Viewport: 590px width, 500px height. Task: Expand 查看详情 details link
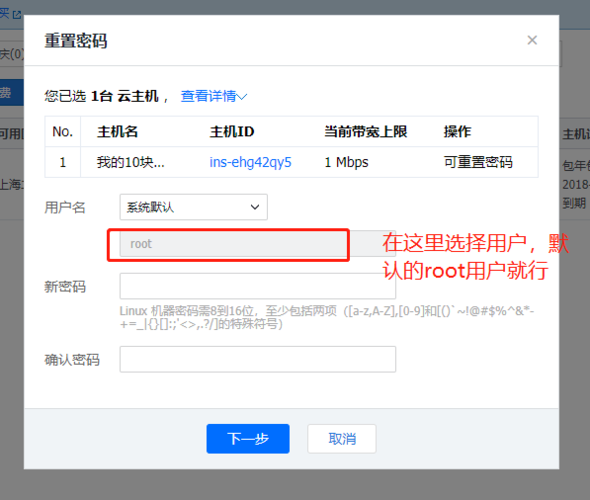(214, 96)
